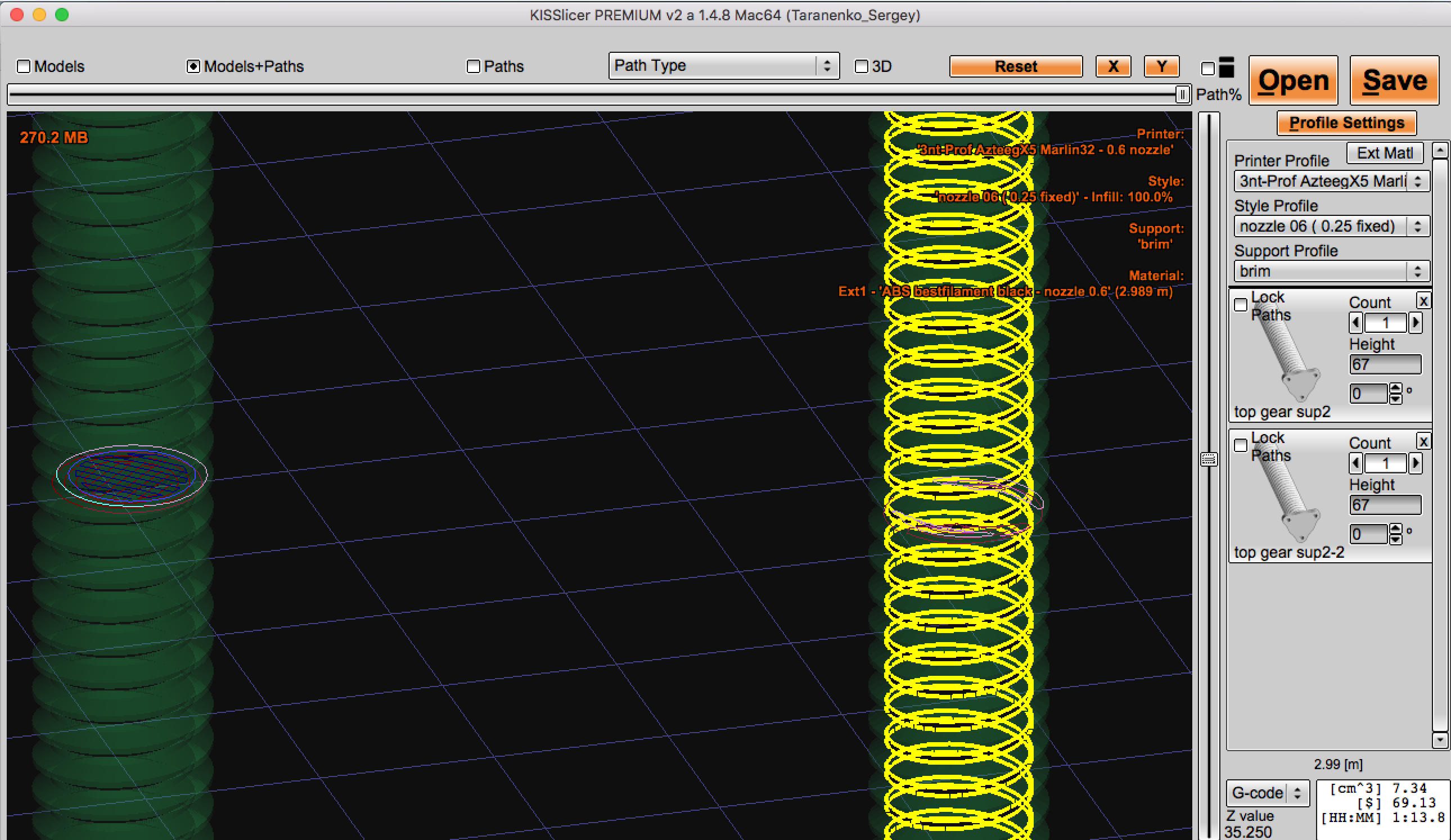Image resolution: width=1451 pixels, height=840 pixels.
Task: Increase Count for 'top gear sup2-2' with right arrow
Action: pyautogui.click(x=1416, y=463)
